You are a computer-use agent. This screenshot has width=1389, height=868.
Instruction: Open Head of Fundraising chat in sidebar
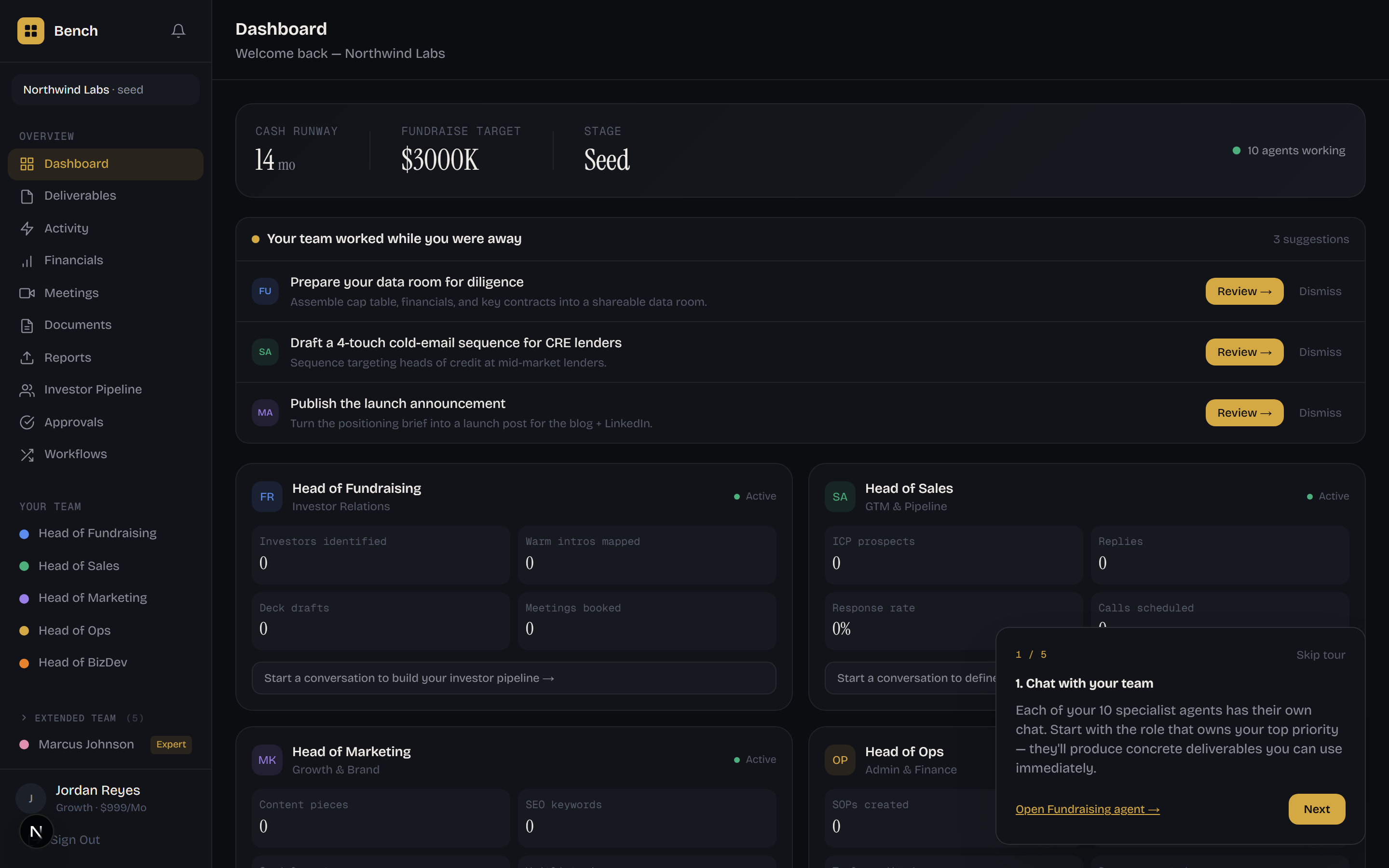coord(106,533)
